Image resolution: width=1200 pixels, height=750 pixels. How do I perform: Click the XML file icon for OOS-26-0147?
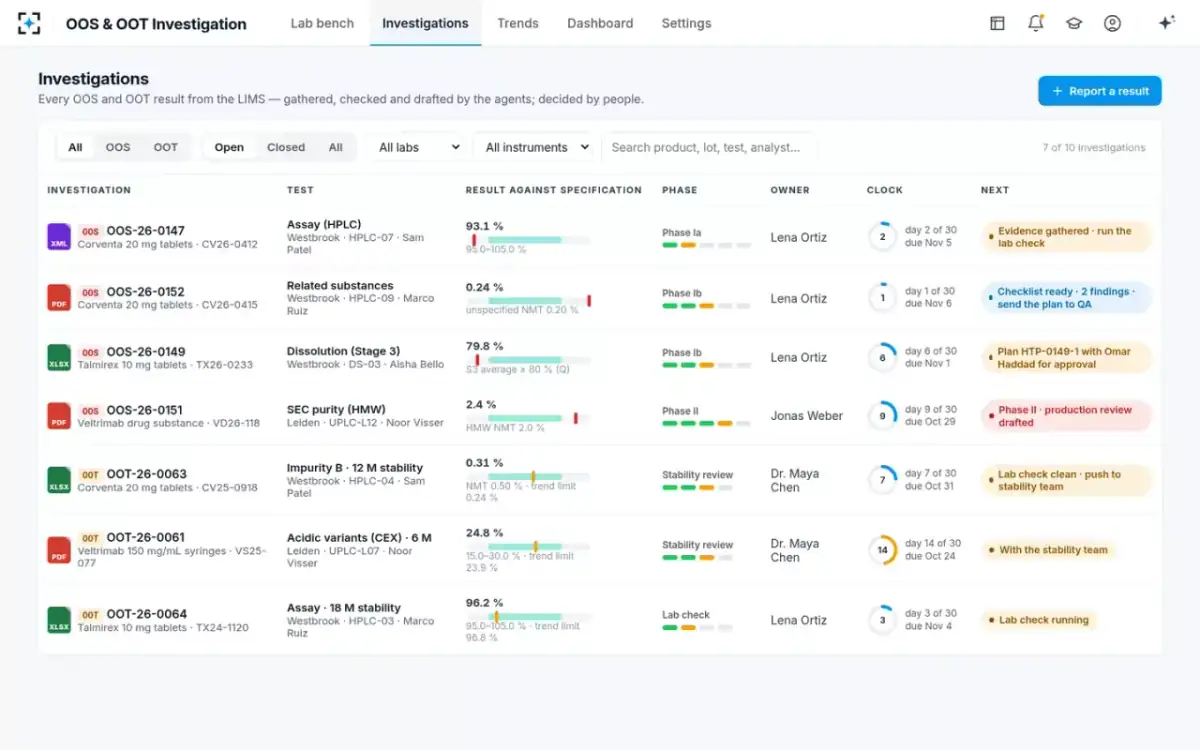tap(59, 237)
